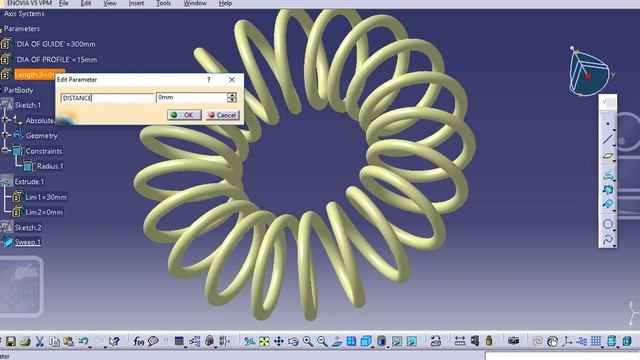Screen dimensions: 640x360
Task: Click the Shading view mode cylinder icon
Action: (x=381, y=341)
